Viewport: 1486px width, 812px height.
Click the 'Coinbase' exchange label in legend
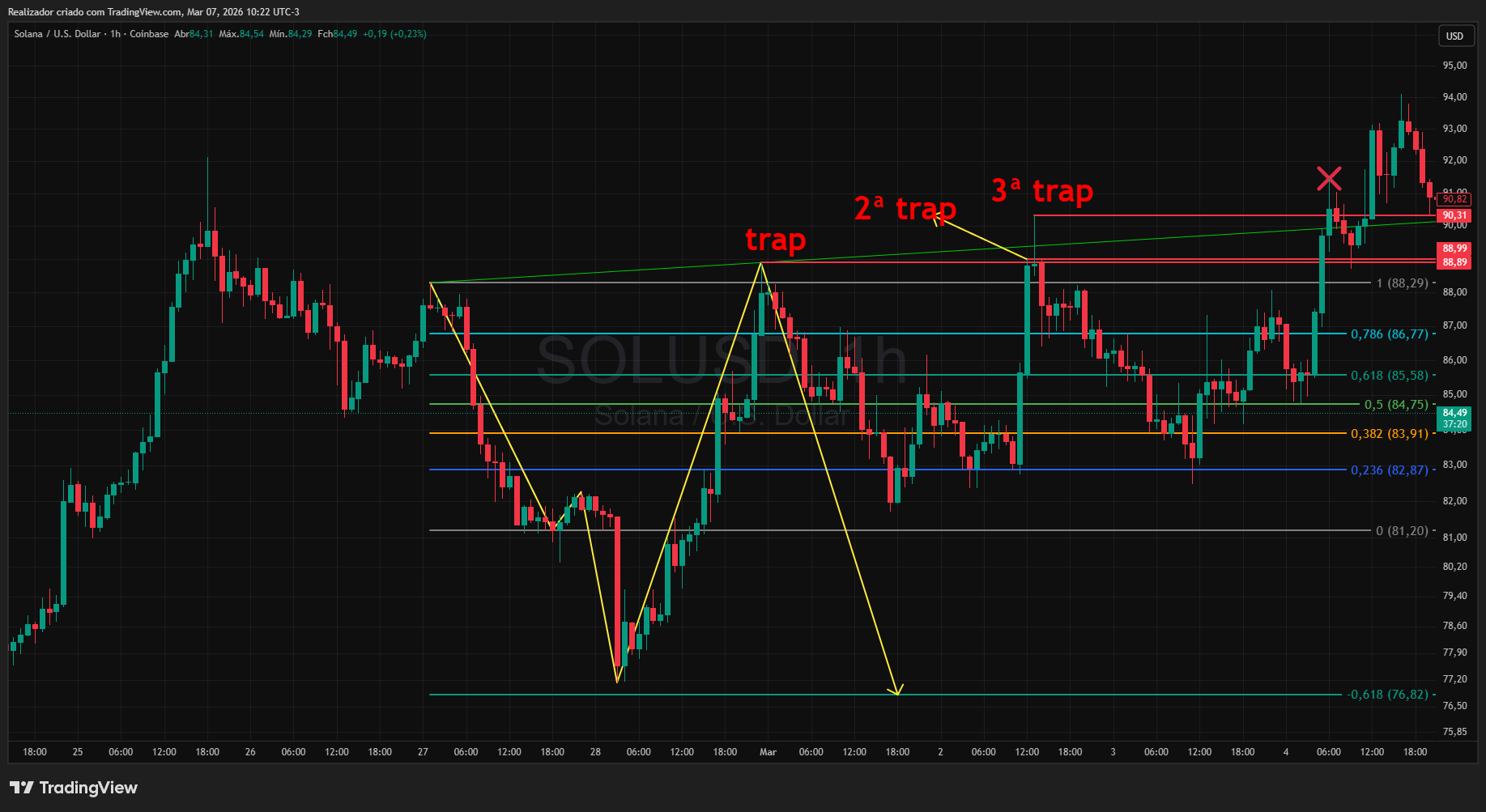point(149,34)
